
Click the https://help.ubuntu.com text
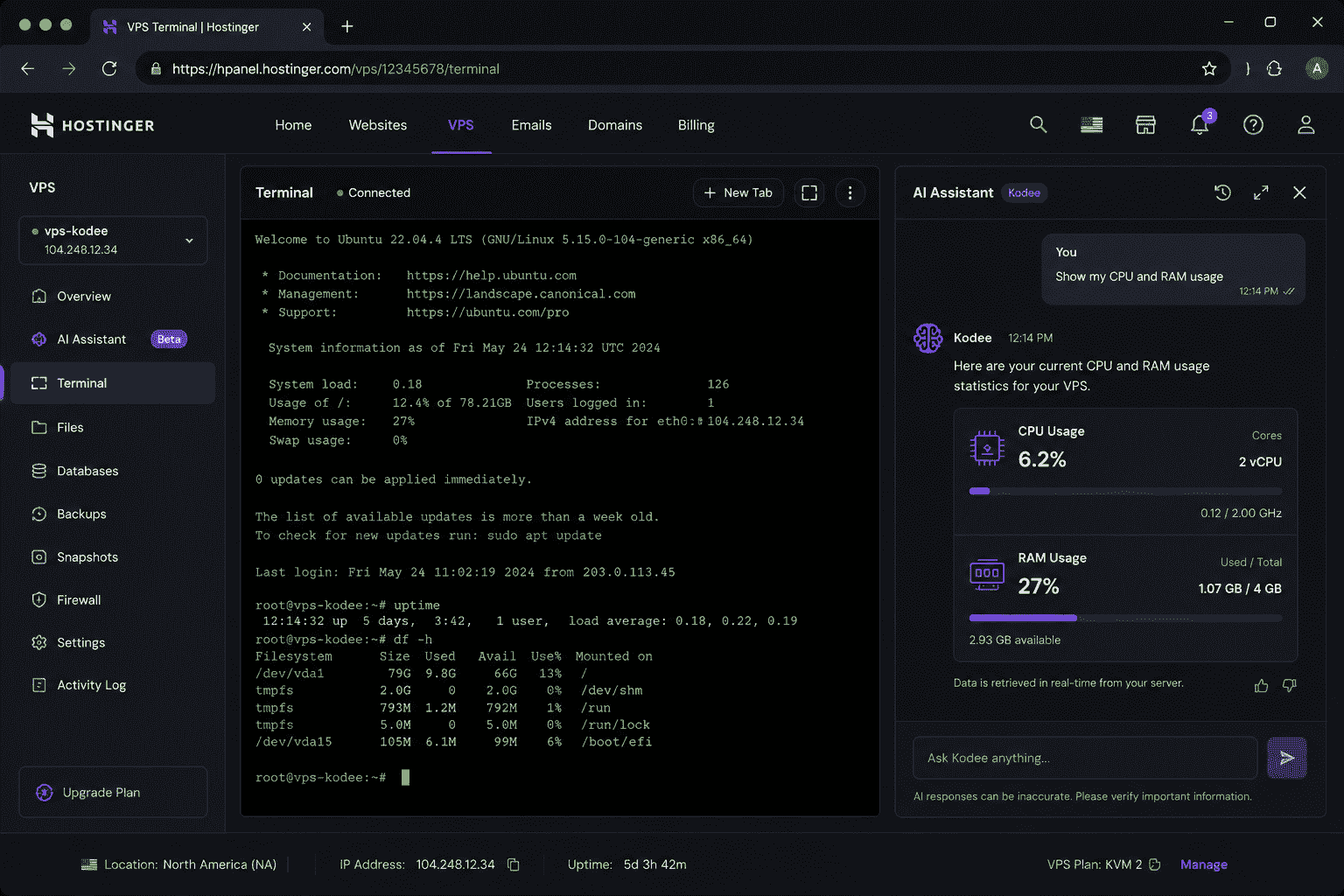492,276
